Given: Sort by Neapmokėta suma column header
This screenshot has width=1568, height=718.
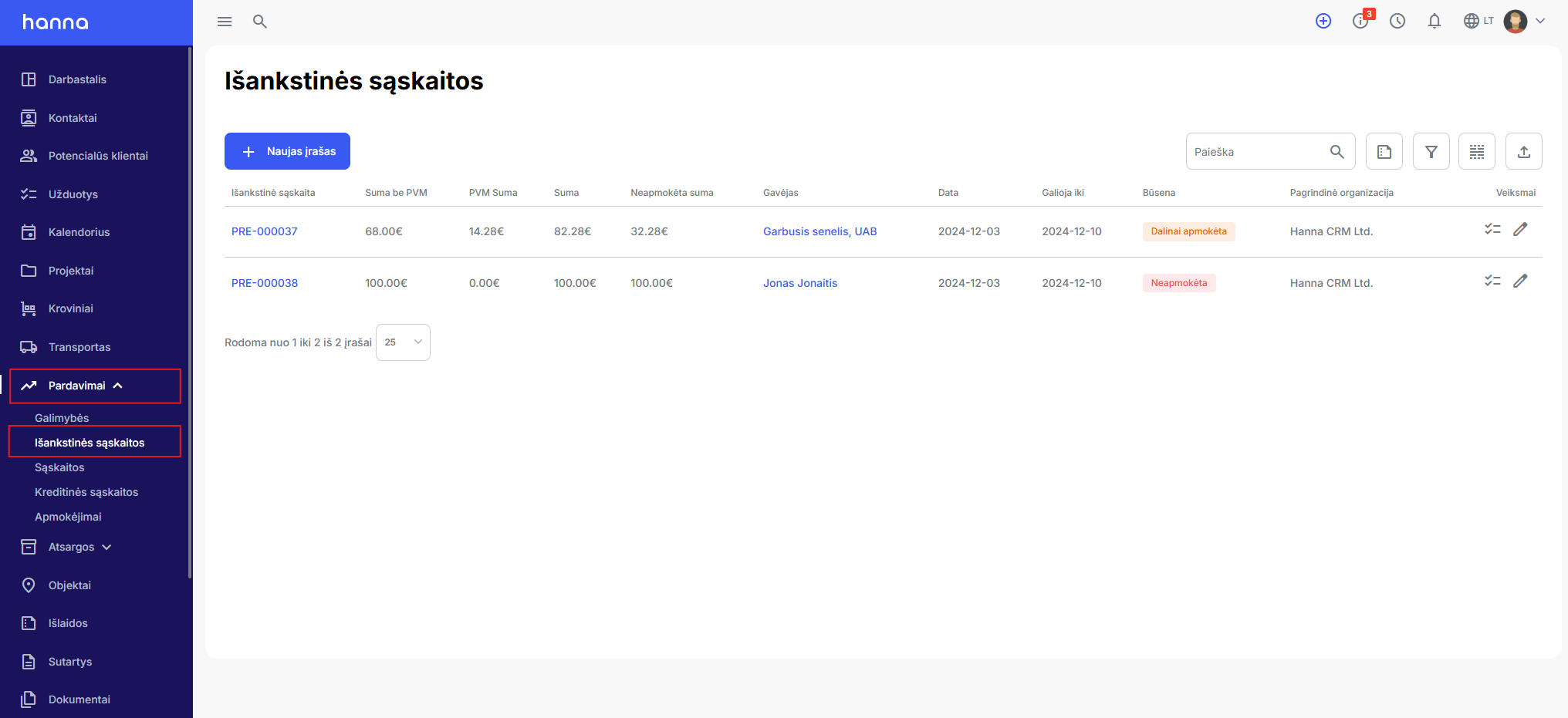Looking at the screenshot, I should tap(672, 193).
